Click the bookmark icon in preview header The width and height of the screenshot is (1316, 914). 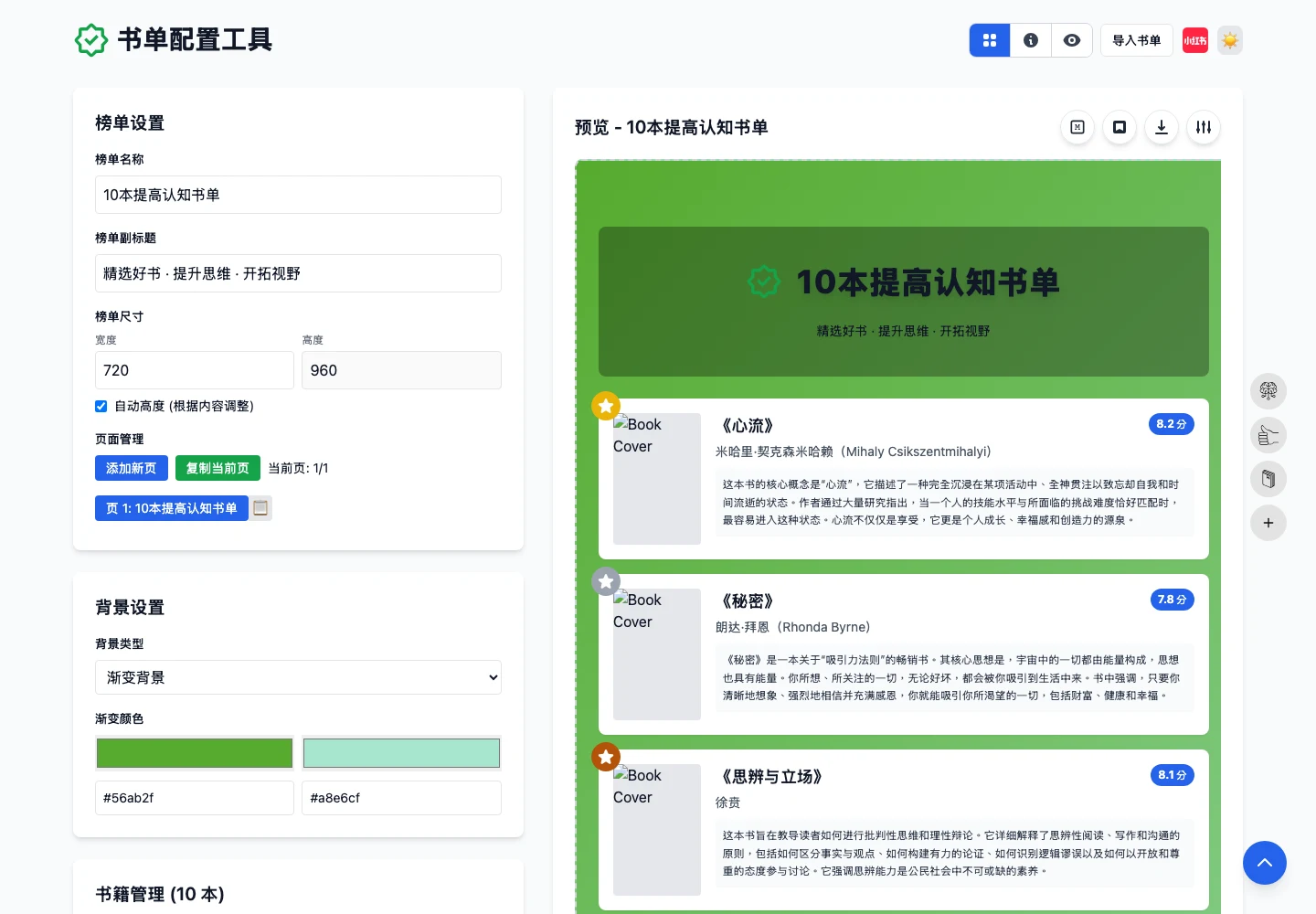(x=1120, y=127)
